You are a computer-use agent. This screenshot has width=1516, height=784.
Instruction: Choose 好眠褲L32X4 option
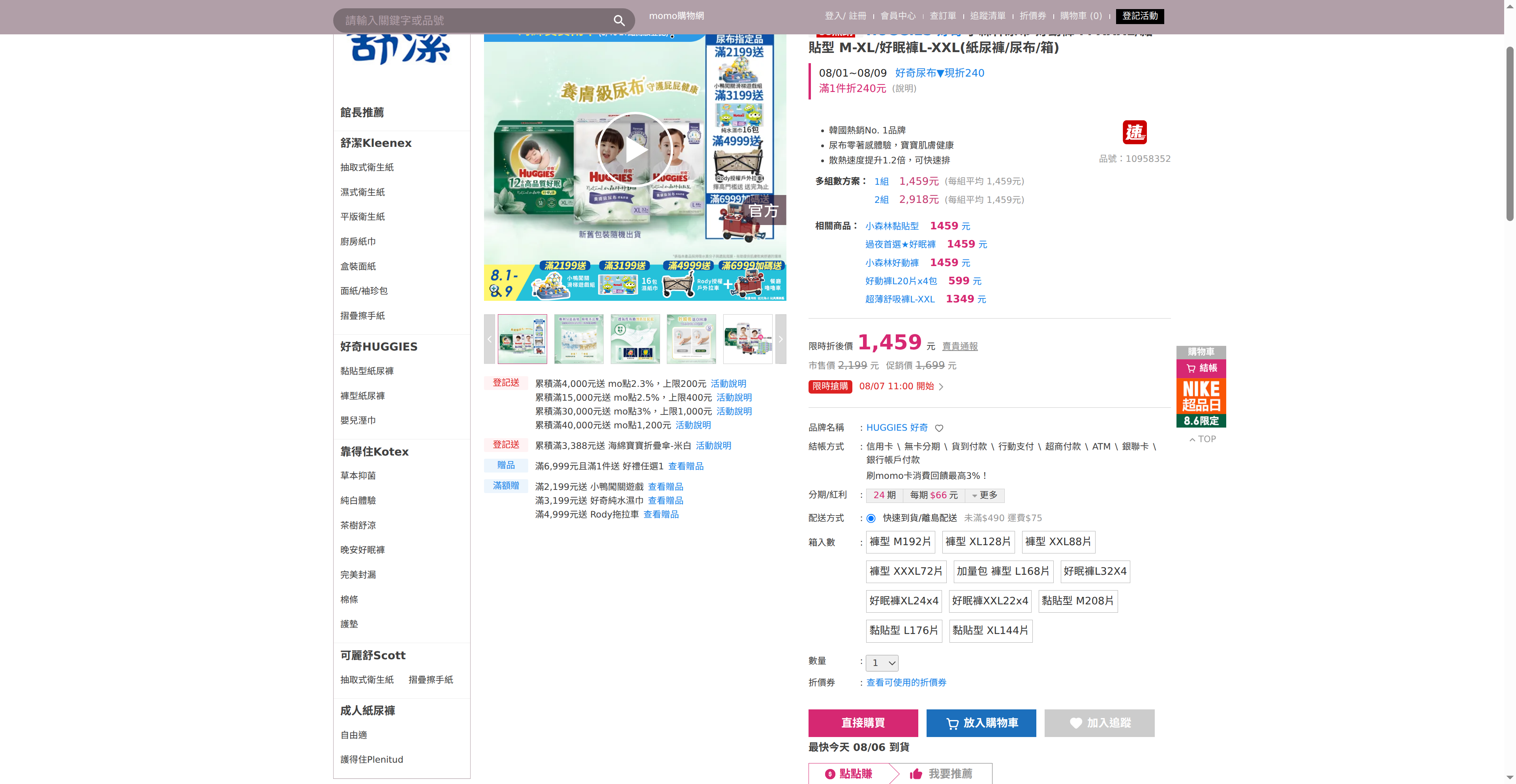pyautogui.click(x=1095, y=572)
